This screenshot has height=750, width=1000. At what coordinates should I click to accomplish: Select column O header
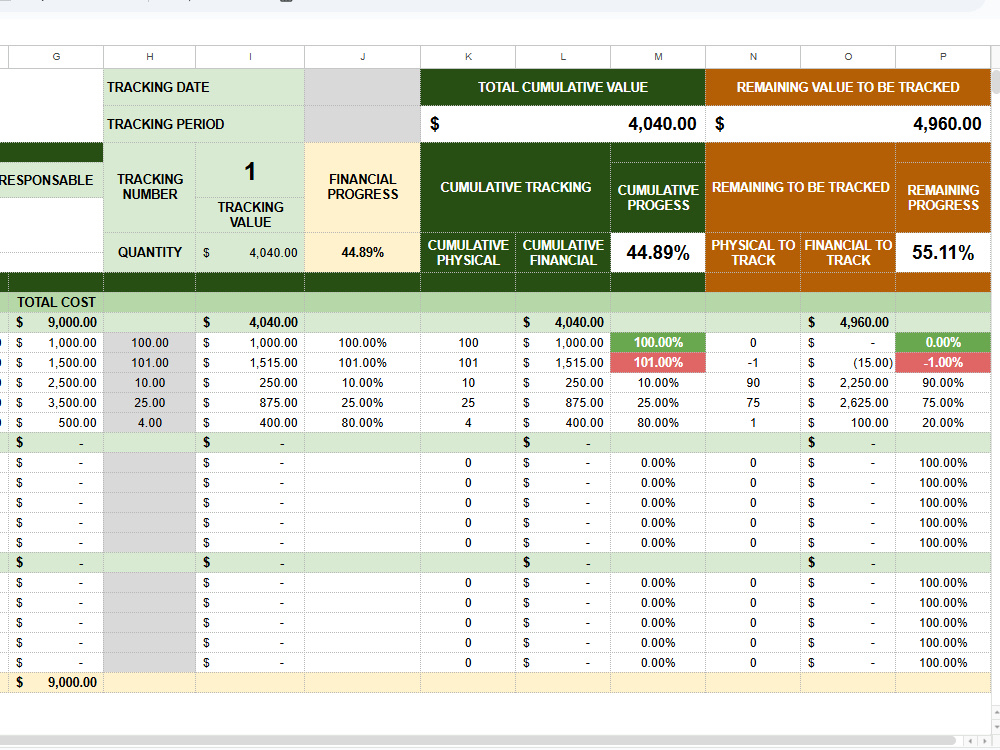click(848, 57)
